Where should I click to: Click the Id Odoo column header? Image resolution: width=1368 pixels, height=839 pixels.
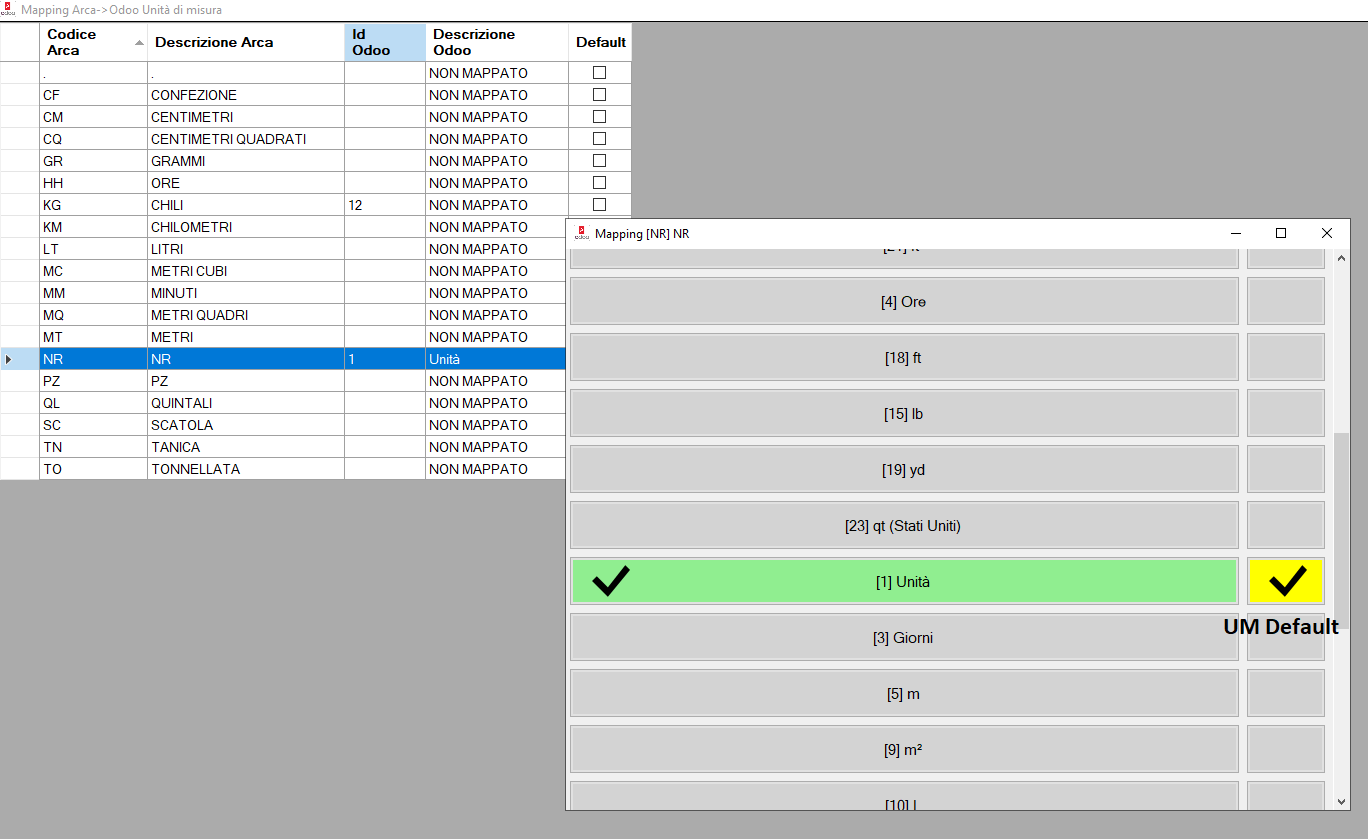point(384,42)
